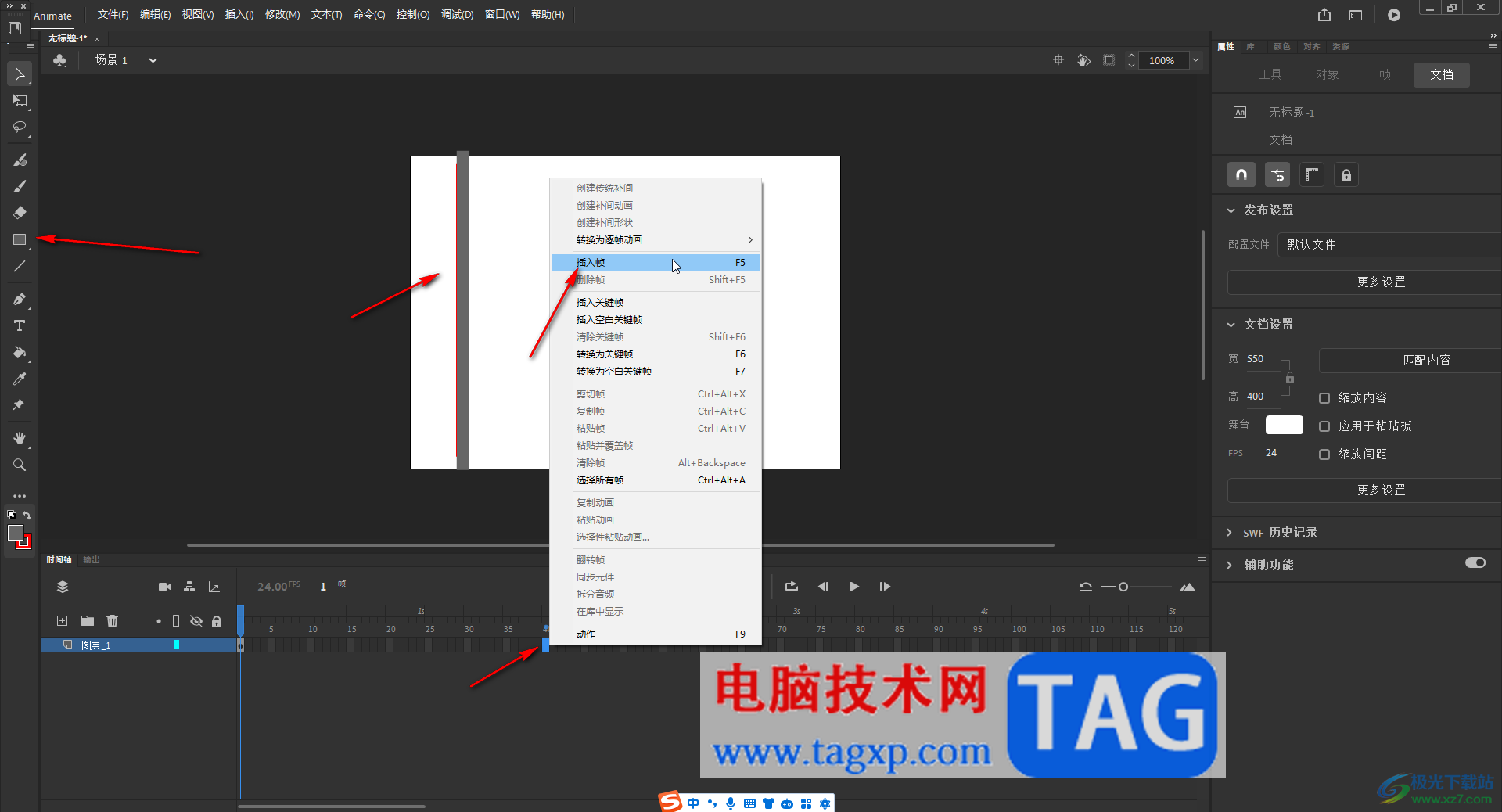This screenshot has width=1502, height=812.
Task: Delete the selected layer with trash icon
Action: (113, 621)
